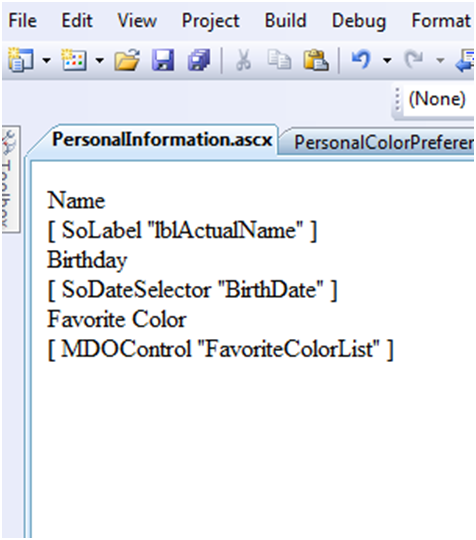Switch to the PersonalColorPreferences tab
476x540 pixels.
[379, 142]
